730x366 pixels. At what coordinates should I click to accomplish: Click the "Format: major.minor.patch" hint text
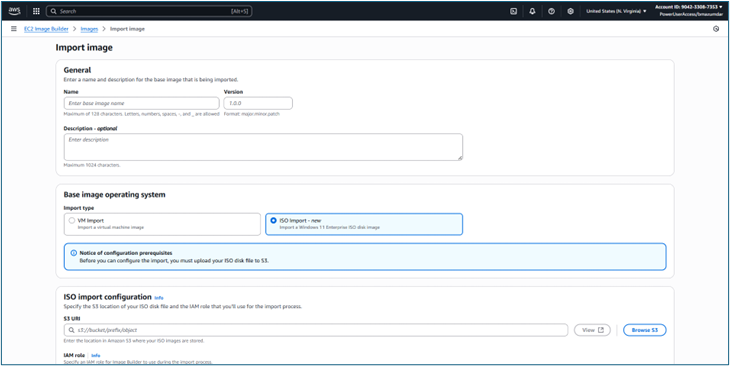click(252, 114)
